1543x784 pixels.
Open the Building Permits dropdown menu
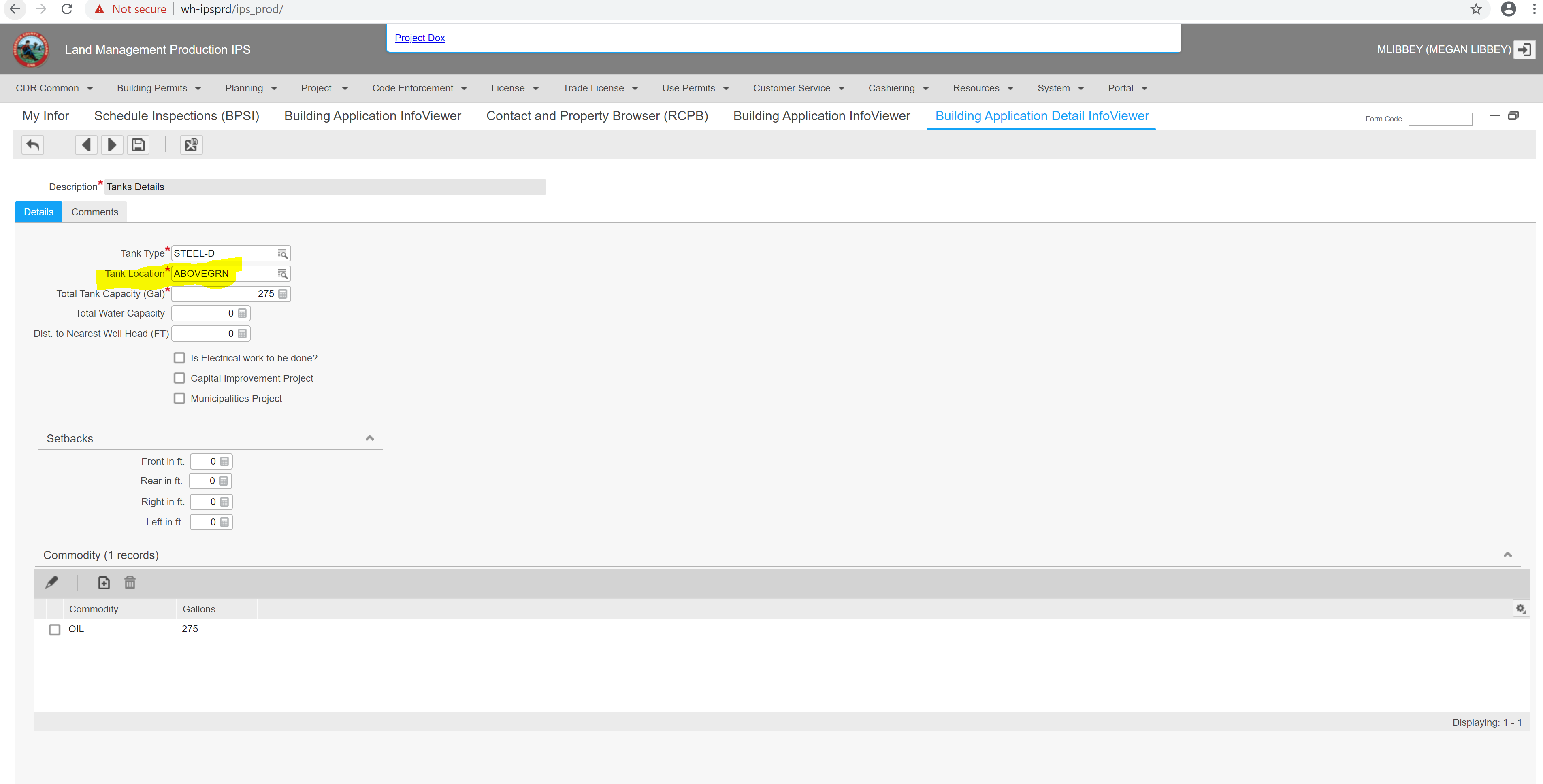click(159, 89)
